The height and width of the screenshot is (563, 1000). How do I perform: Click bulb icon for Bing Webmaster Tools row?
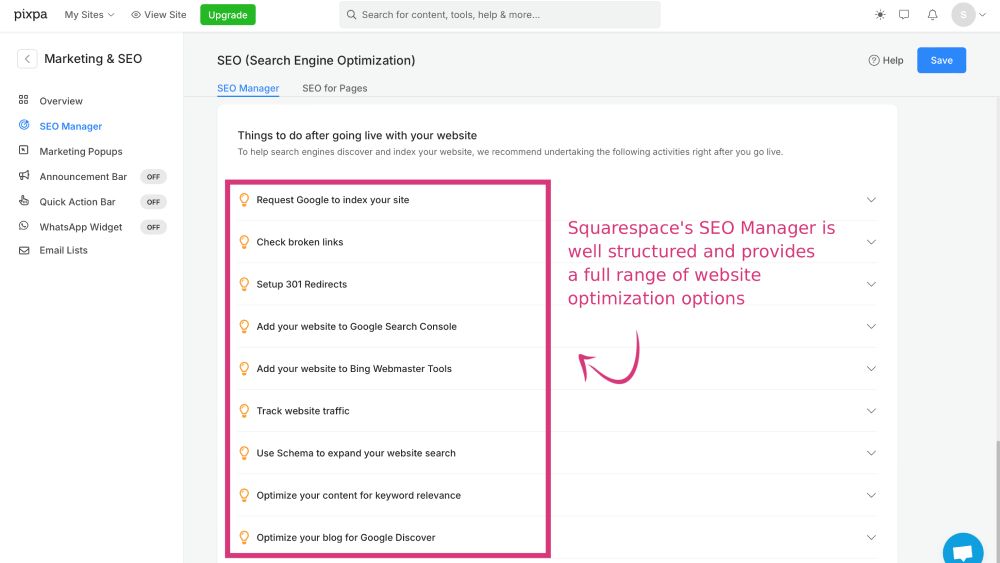244,369
